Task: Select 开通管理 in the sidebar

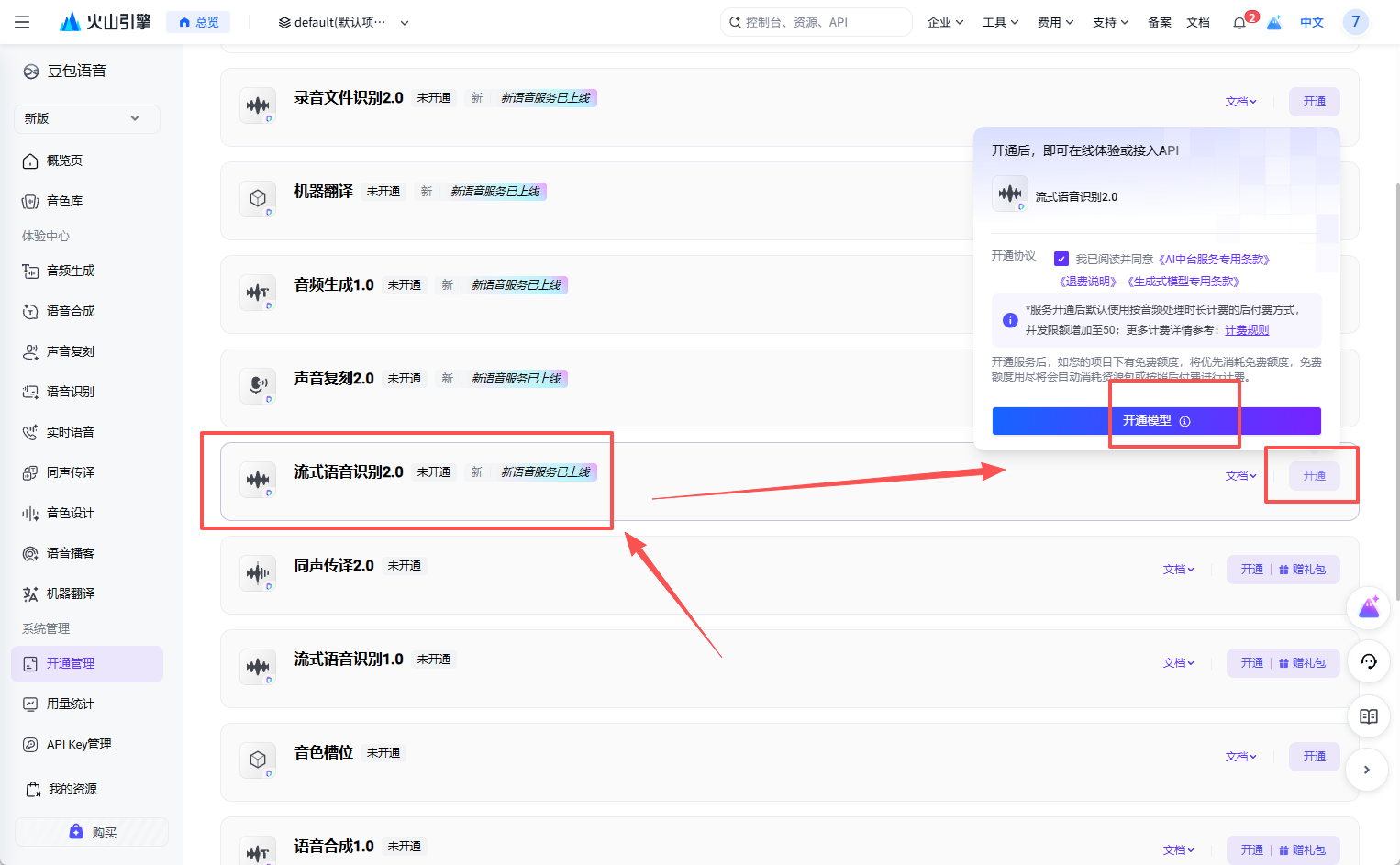Action: [87, 663]
